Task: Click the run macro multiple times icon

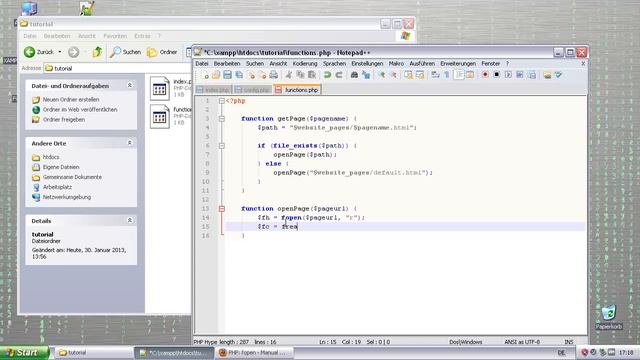Action: pos(520,75)
